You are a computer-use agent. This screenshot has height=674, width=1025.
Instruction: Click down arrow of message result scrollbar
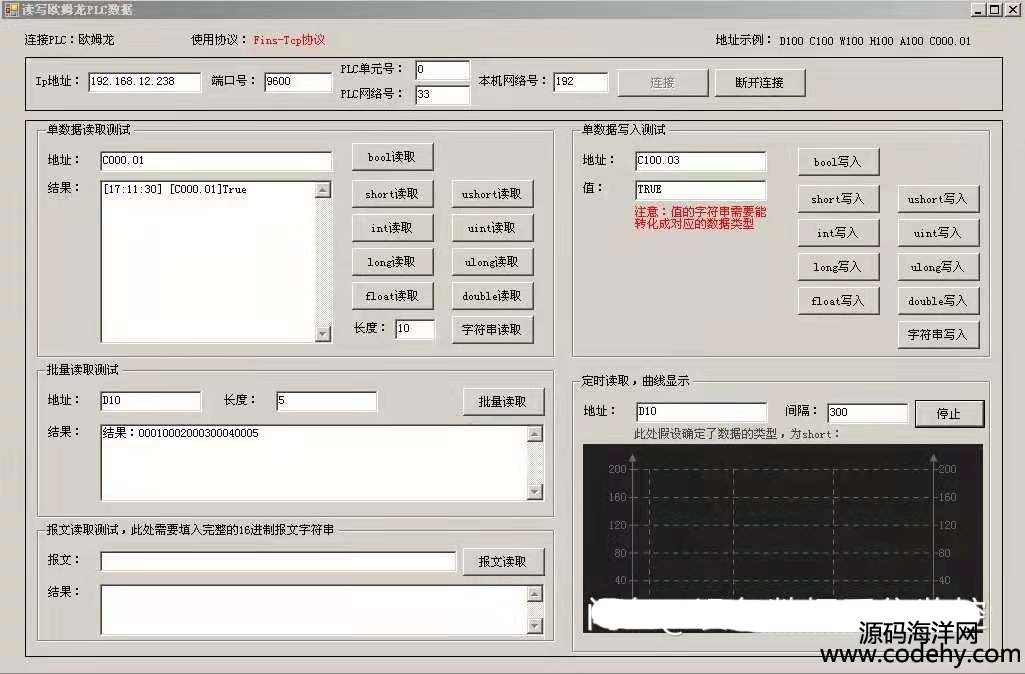[x=535, y=626]
